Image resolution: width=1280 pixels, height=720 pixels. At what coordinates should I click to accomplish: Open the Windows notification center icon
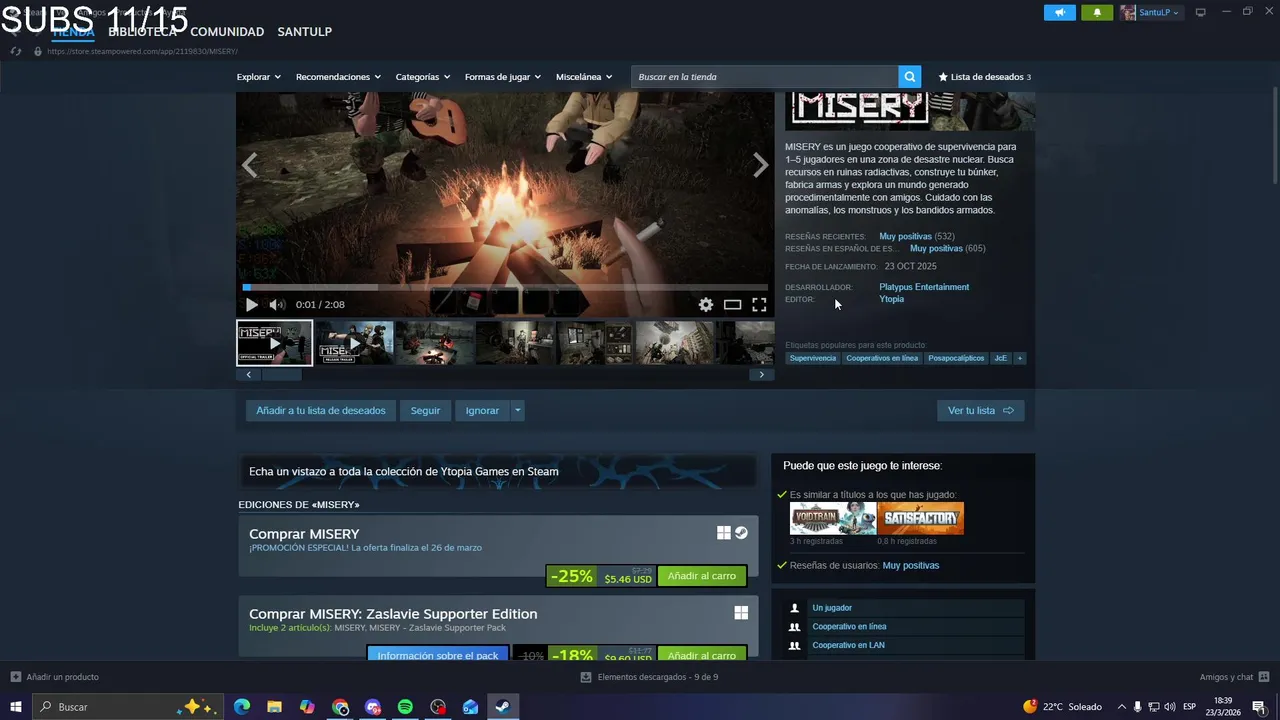tap(1259, 707)
